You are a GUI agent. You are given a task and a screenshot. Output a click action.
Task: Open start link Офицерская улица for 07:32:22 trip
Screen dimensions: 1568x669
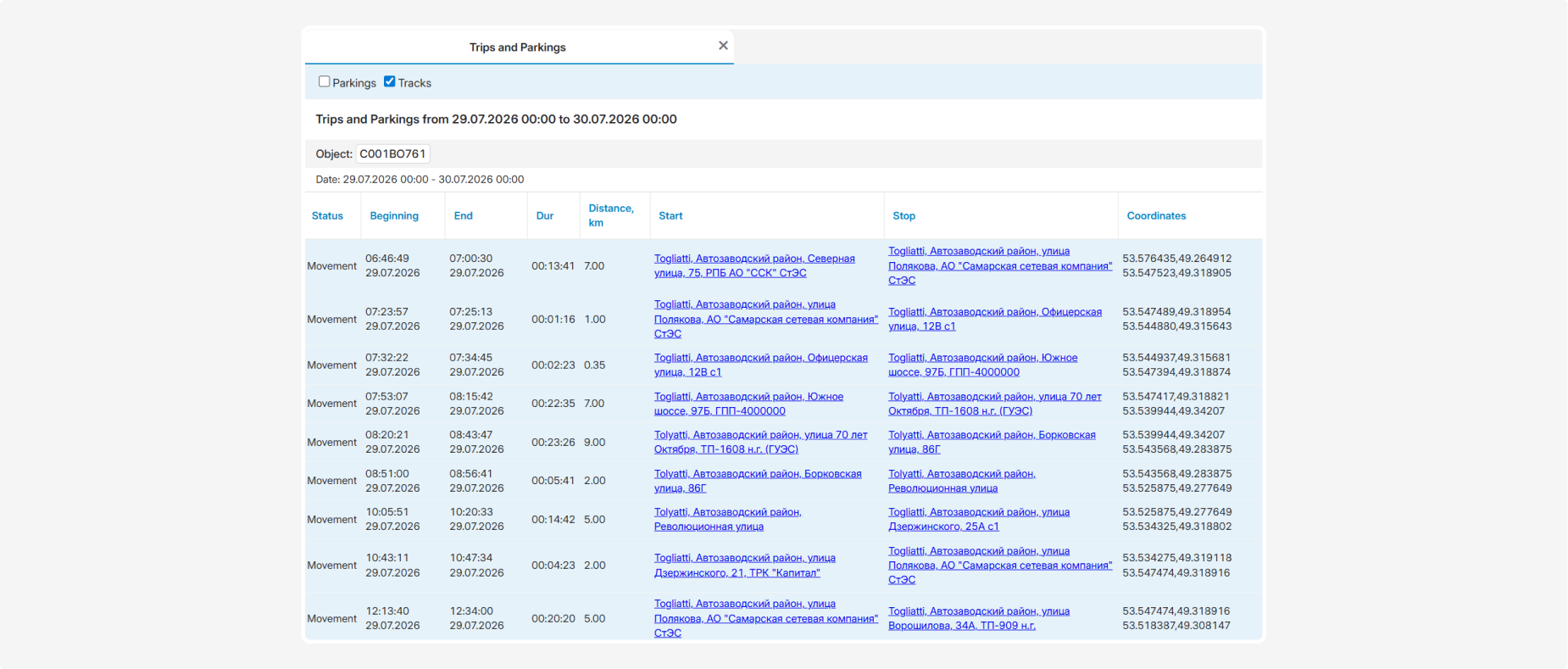pos(760,365)
